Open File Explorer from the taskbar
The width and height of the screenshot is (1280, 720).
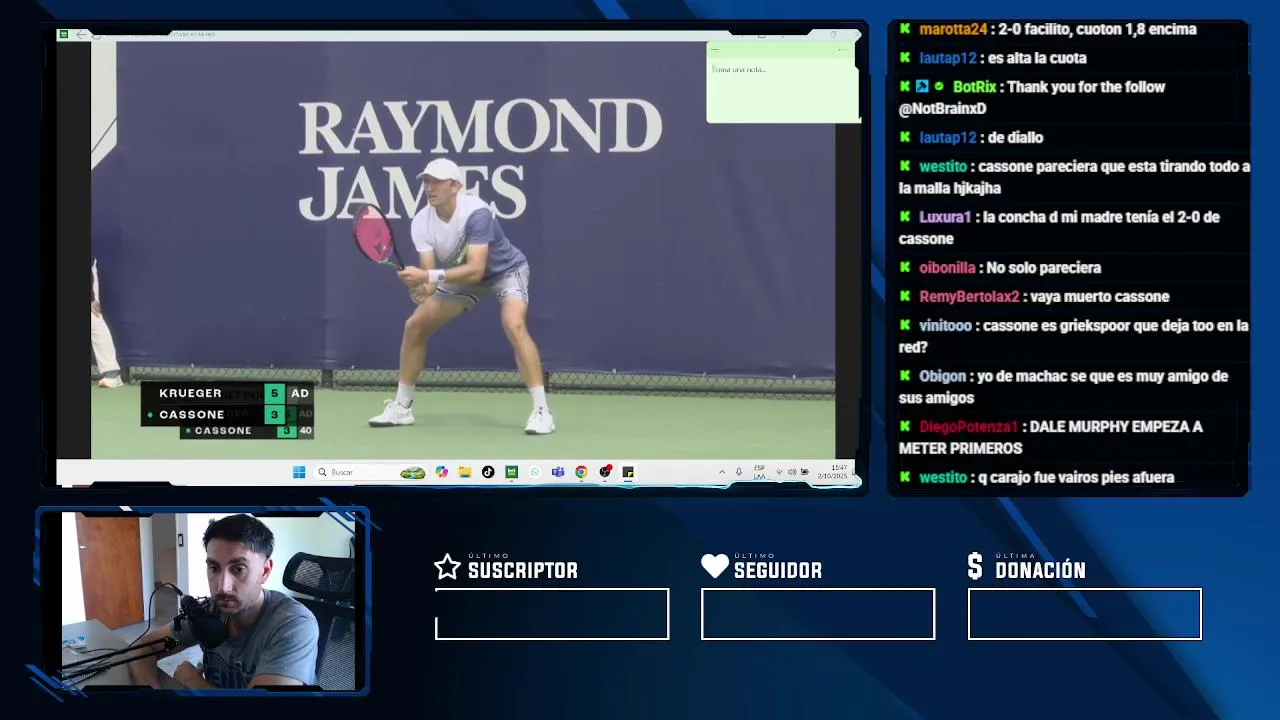click(x=465, y=472)
